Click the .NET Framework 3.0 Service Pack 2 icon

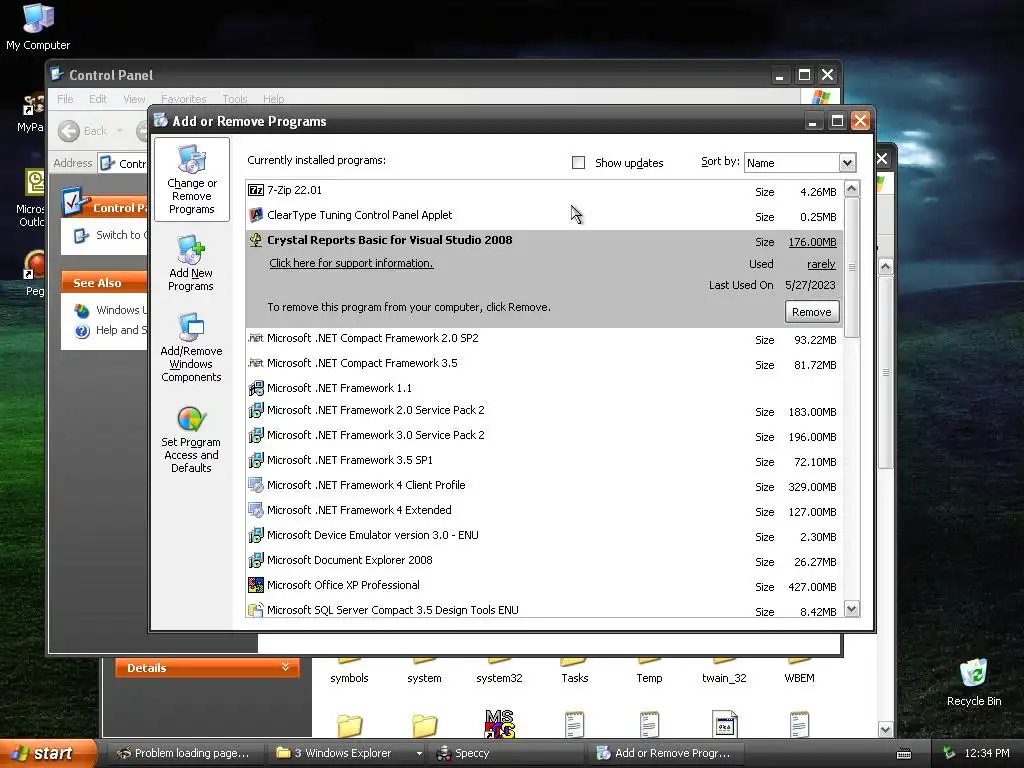pyautogui.click(x=255, y=435)
